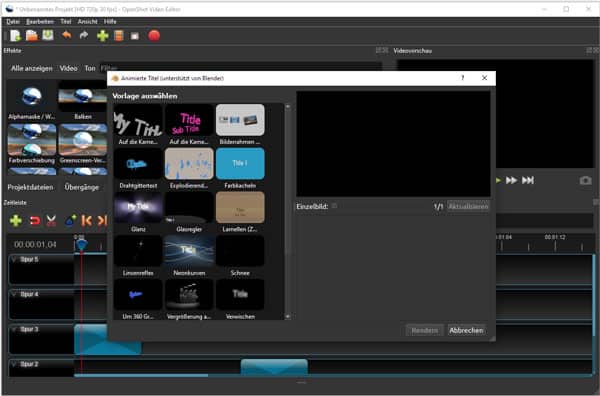
Task: Save the project via the toolbar icon
Action: pos(48,36)
